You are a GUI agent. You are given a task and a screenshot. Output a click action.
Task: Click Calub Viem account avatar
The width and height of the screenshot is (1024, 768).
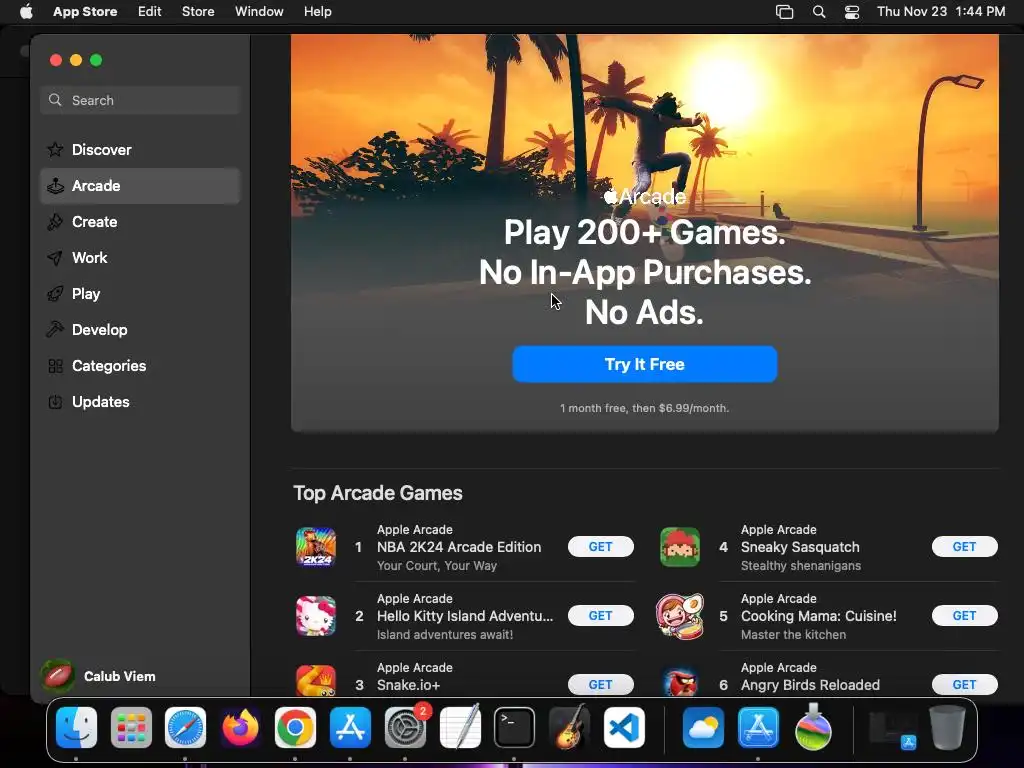tap(57, 676)
